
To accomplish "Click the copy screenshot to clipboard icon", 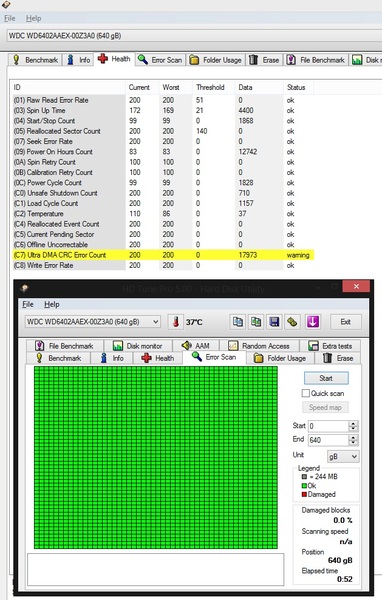I will point(256,322).
